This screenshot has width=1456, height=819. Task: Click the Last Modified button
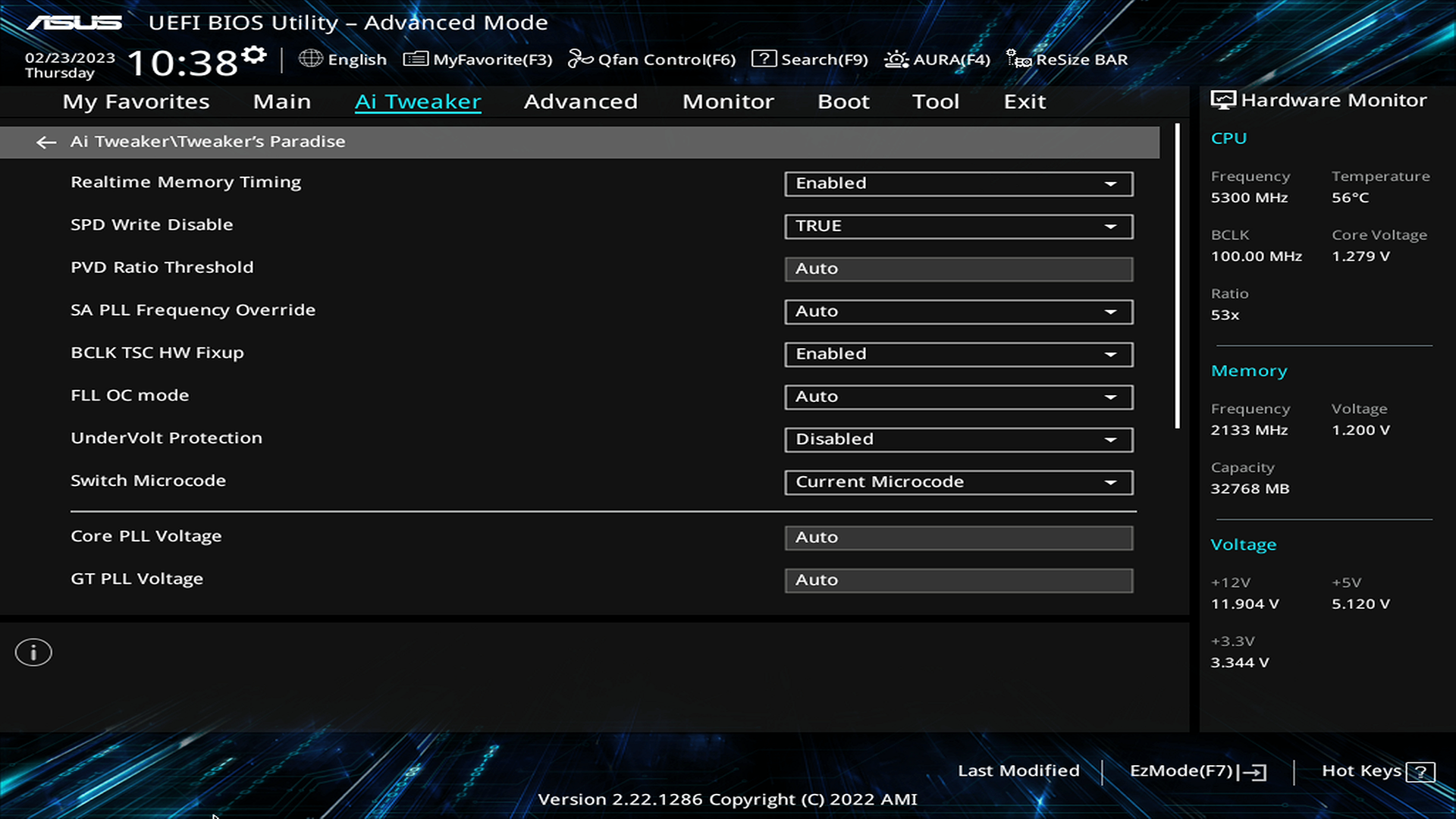click(x=1018, y=770)
